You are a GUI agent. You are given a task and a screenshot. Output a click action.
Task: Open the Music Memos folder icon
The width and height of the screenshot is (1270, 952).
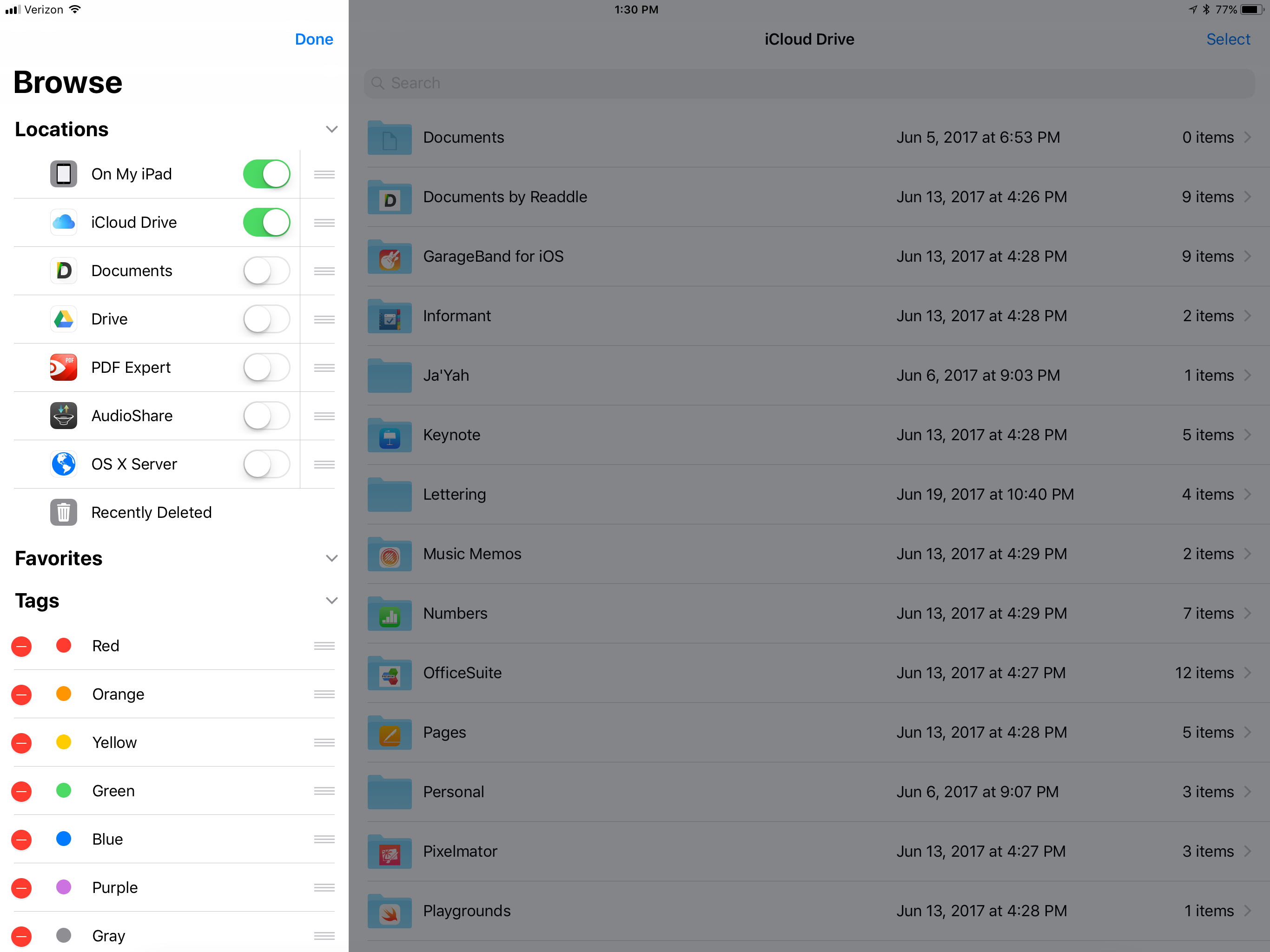[389, 554]
